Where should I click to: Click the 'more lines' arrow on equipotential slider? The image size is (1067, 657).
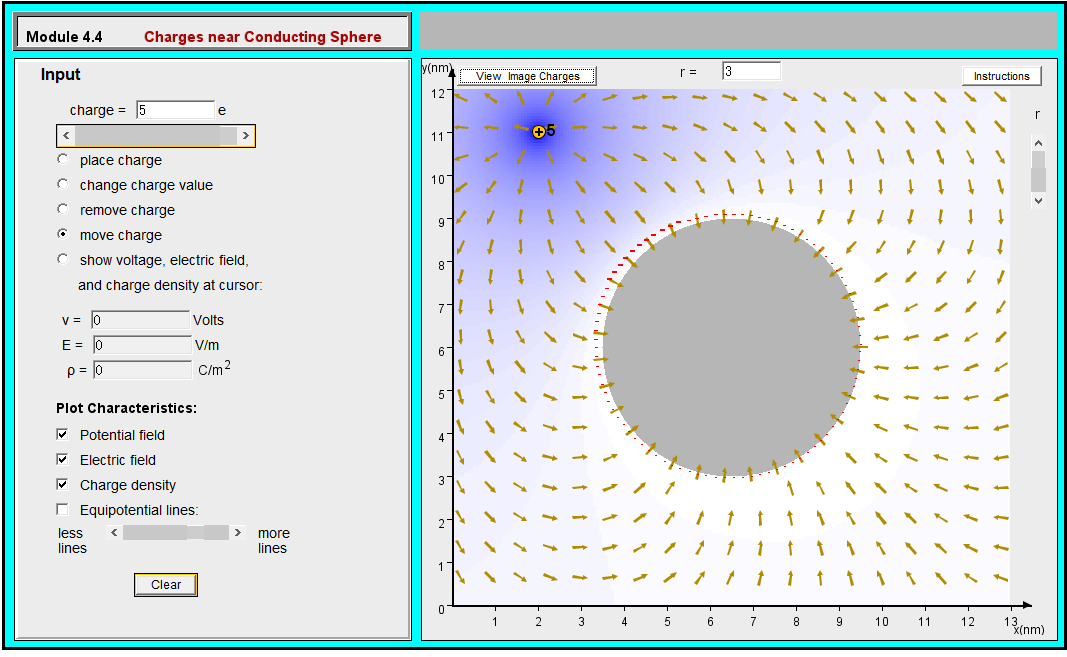(x=239, y=532)
